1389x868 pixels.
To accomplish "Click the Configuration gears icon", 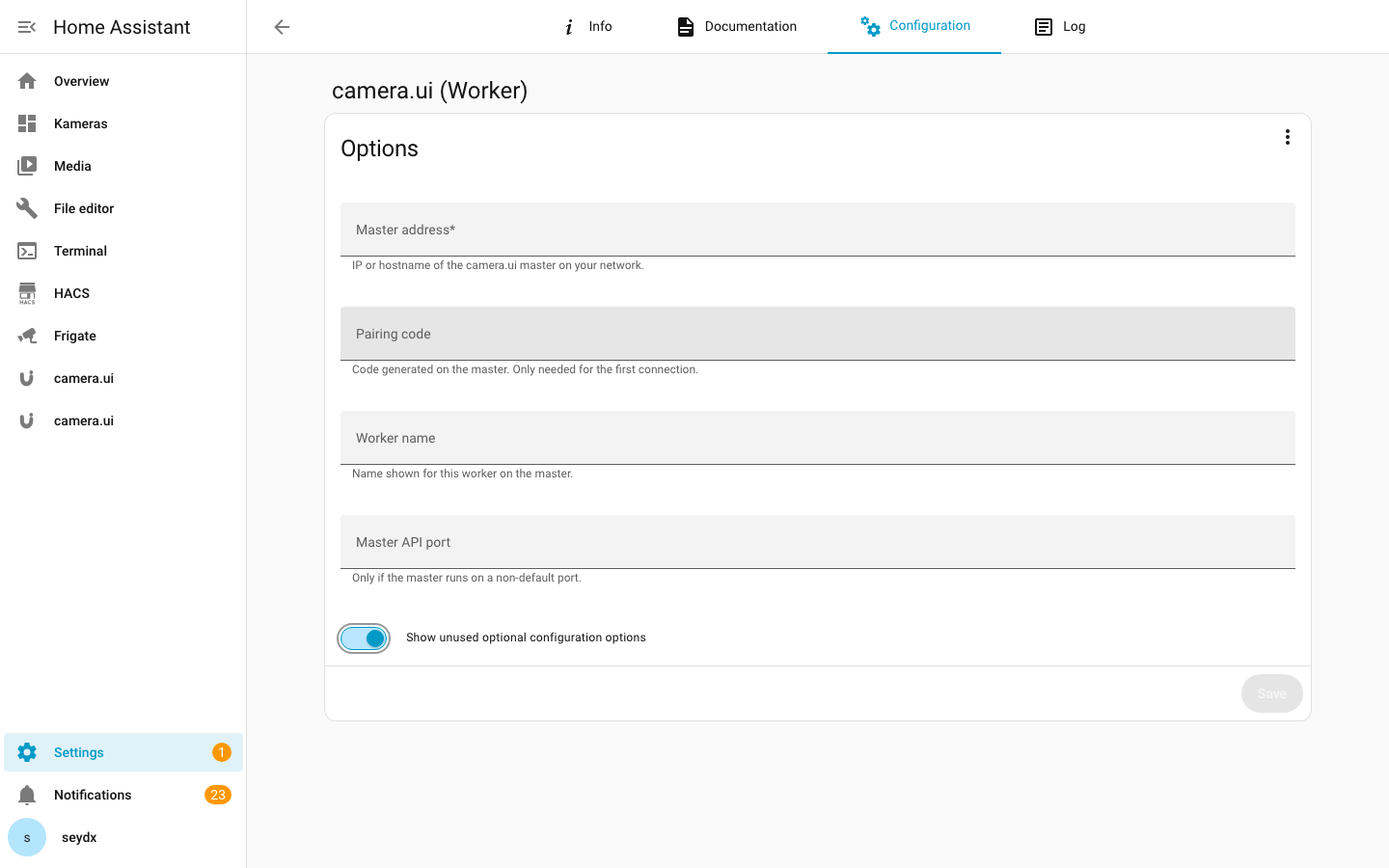I will click(870, 26).
